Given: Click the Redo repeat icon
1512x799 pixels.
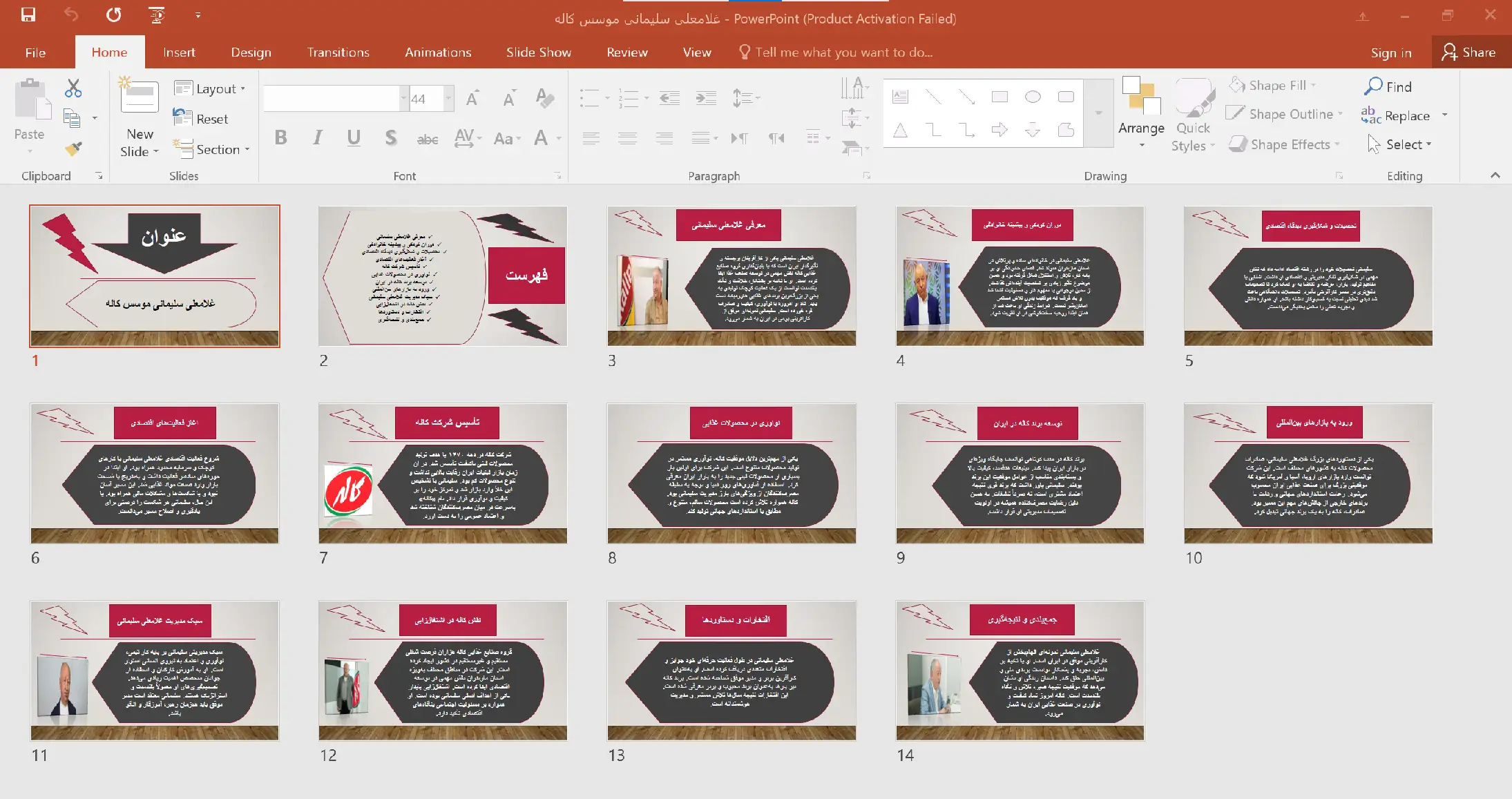Looking at the screenshot, I should click(114, 15).
